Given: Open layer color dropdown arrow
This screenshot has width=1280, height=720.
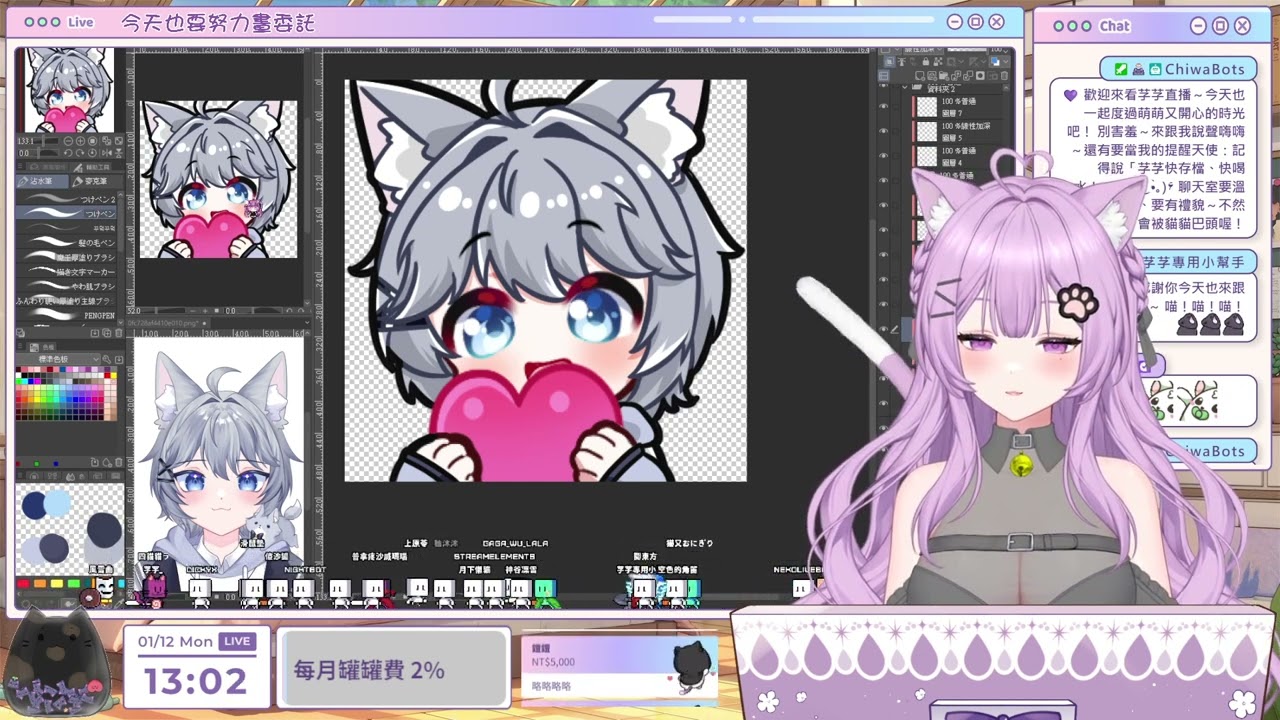Looking at the screenshot, I should (x=1006, y=61).
